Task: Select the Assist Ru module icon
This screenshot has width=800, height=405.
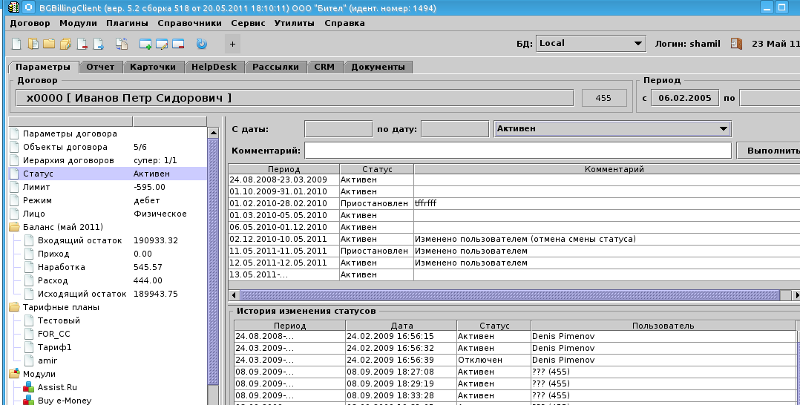Action: [x=28, y=386]
